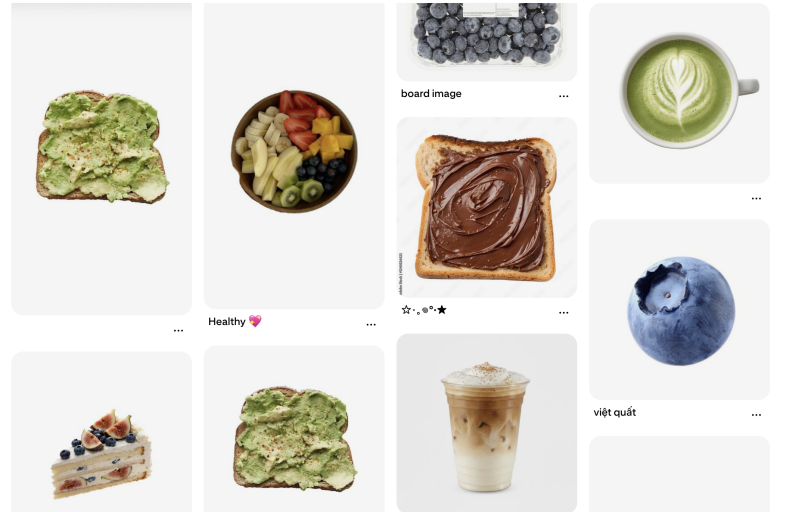The height and width of the screenshot is (512, 799).
Task: Open three-dot menu for việt quất pin
Action: click(756, 415)
